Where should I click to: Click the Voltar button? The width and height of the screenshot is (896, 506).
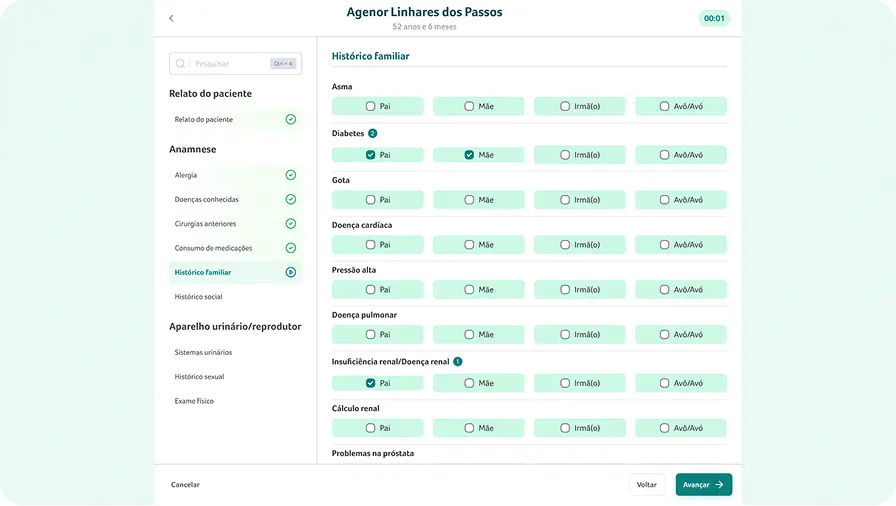pos(647,485)
